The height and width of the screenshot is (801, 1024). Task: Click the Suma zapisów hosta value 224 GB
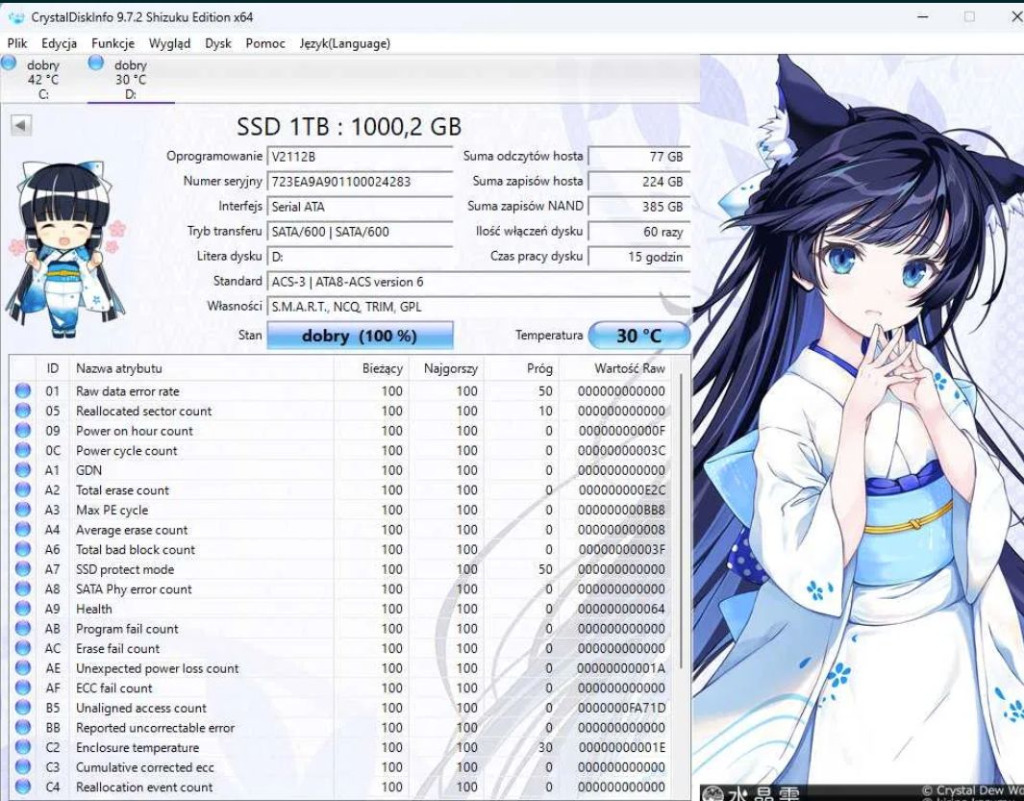click(639, 181)
